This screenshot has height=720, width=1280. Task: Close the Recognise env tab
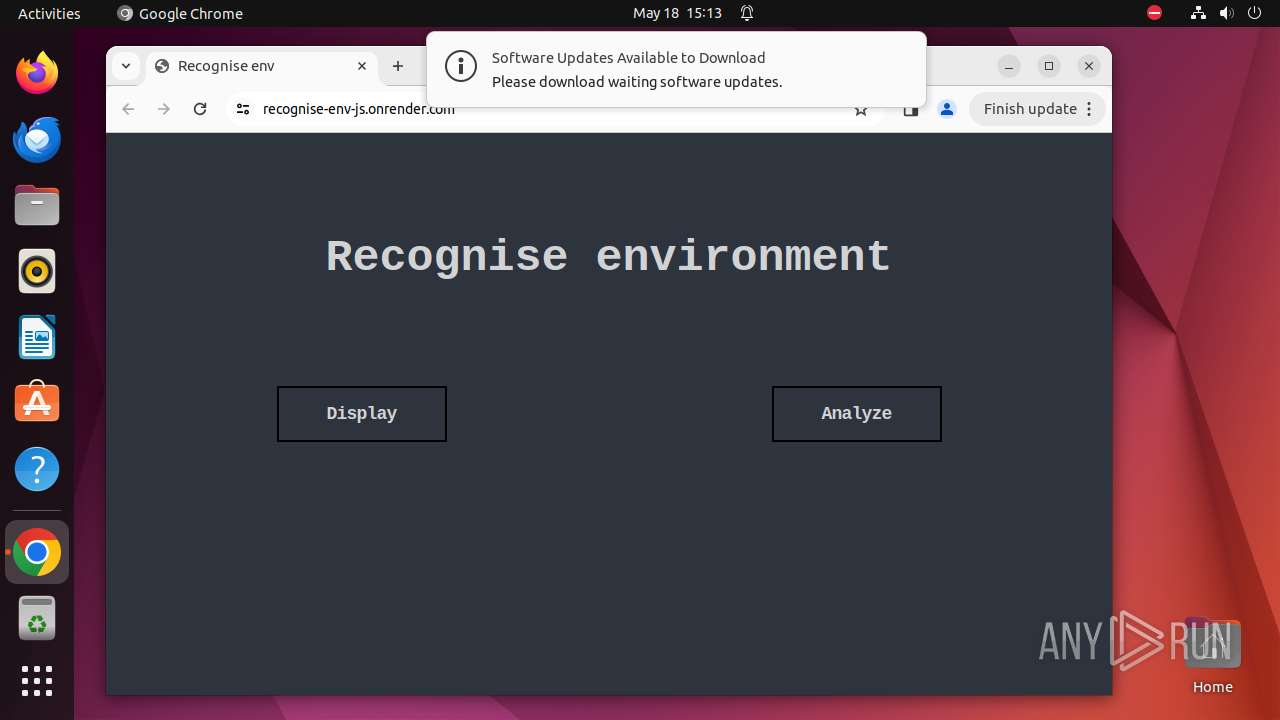pos(362,66)
